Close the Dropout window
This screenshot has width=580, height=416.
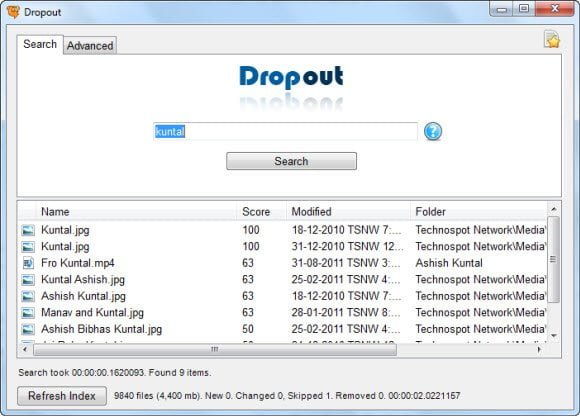[x=554, y=9]
